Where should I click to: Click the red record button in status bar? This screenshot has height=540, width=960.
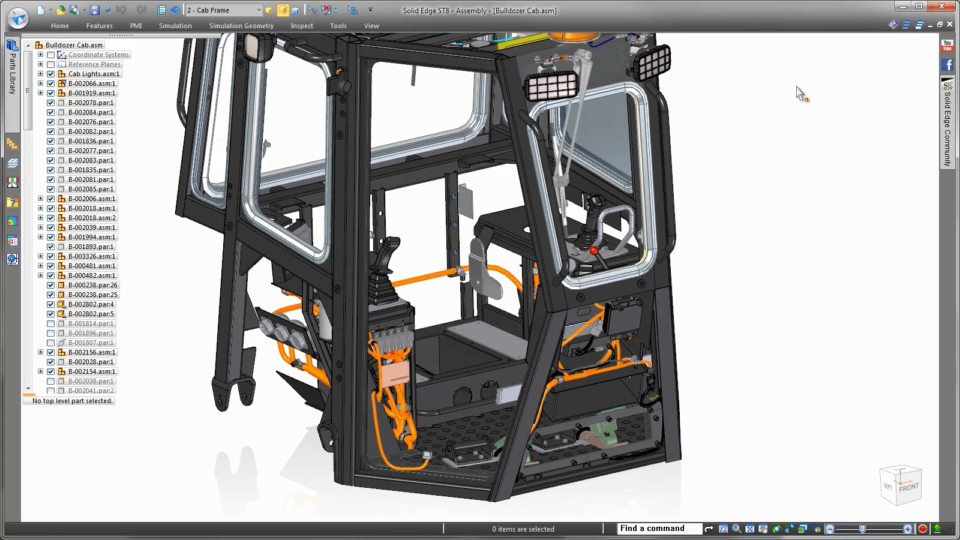click(x=923, y=529)
